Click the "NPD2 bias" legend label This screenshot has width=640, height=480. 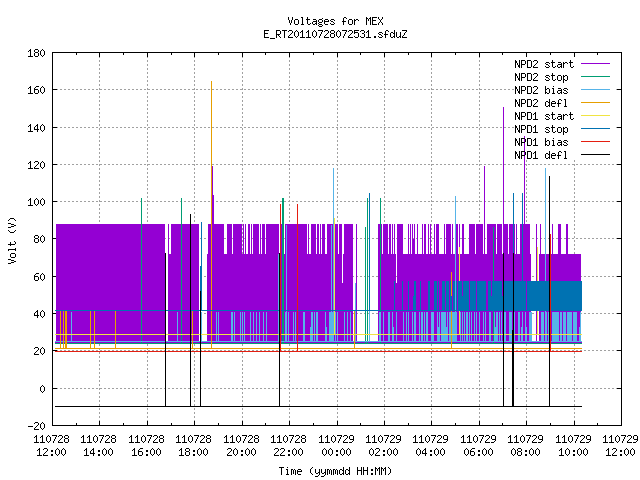pyautogui.click(x=541, y=90)
